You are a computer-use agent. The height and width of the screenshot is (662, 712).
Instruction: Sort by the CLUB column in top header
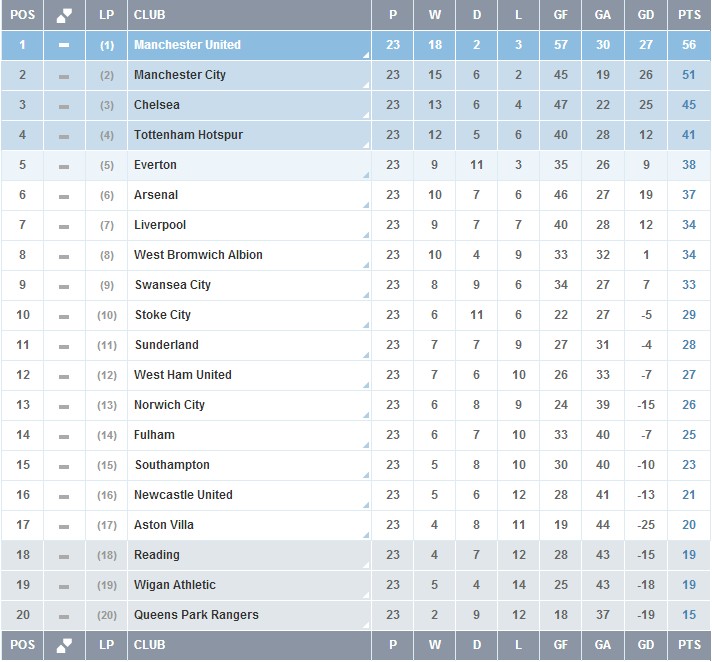(150, 15)
